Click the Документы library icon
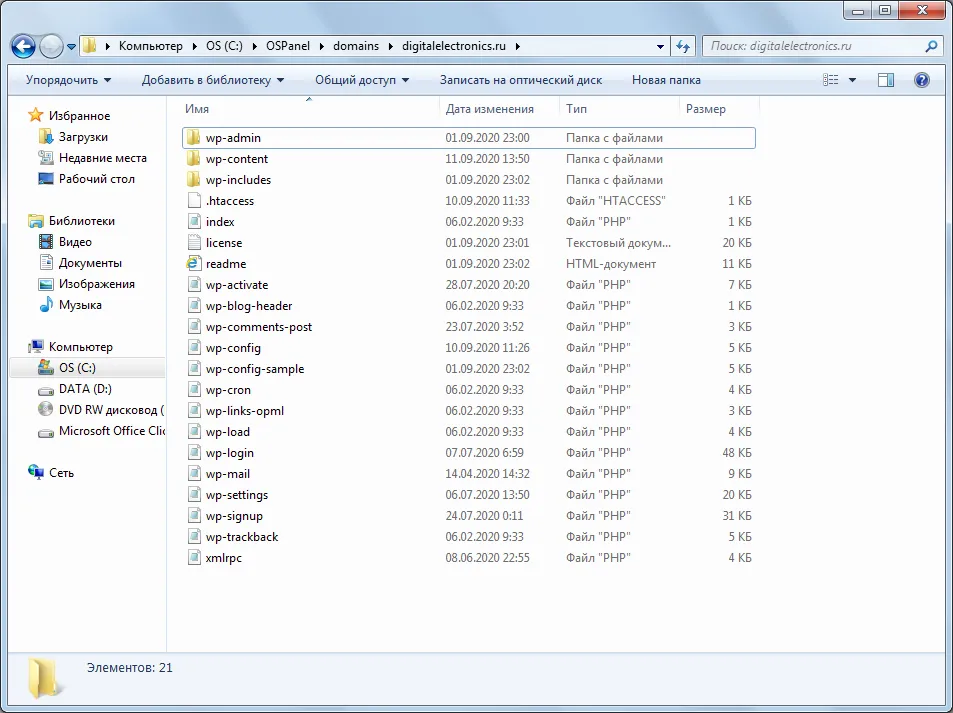Screen dimensions: 953x713 point(46,263)
